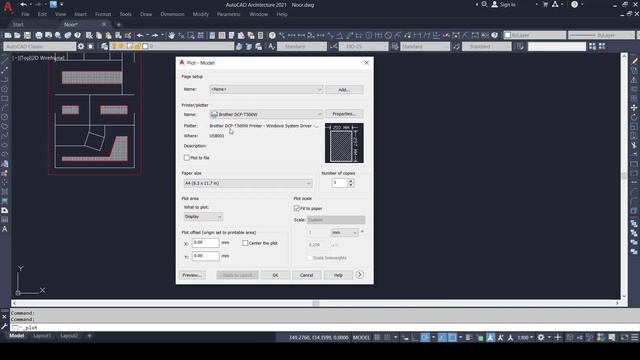Open the shopping cart icon in the title bar
640x360 pixels.
[x=545, y=4]
